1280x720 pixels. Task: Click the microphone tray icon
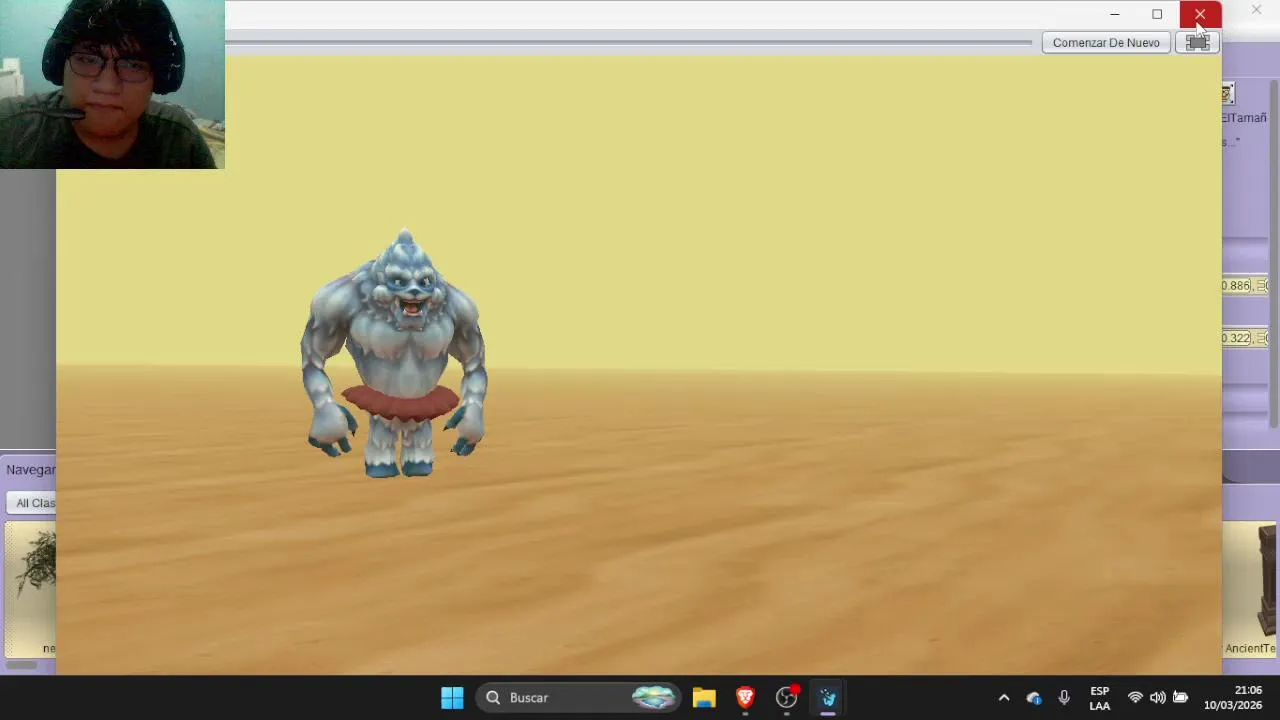pyautogui.click(x=1064, y=698)
